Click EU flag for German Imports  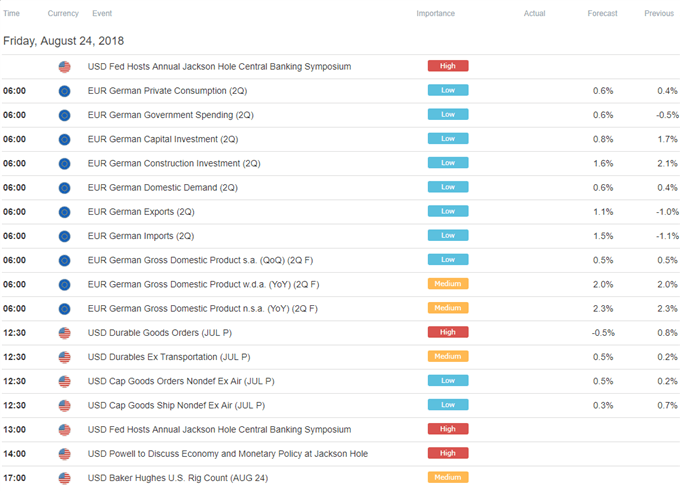(65, 236)
